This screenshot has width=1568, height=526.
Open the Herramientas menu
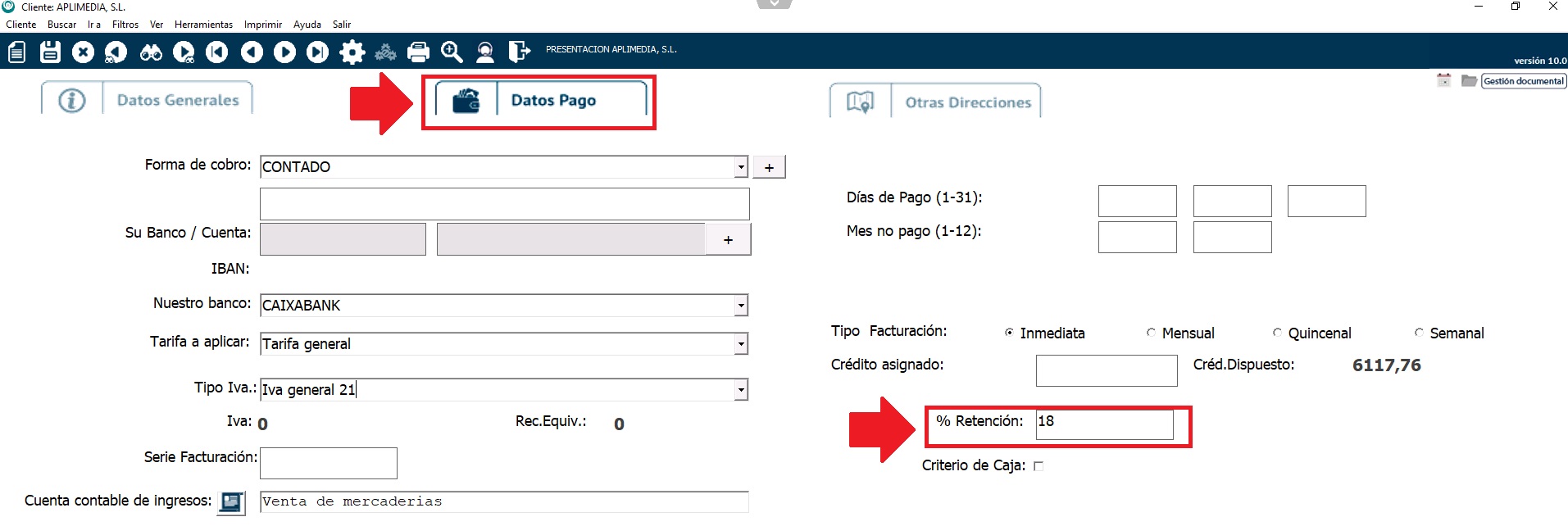203,25
